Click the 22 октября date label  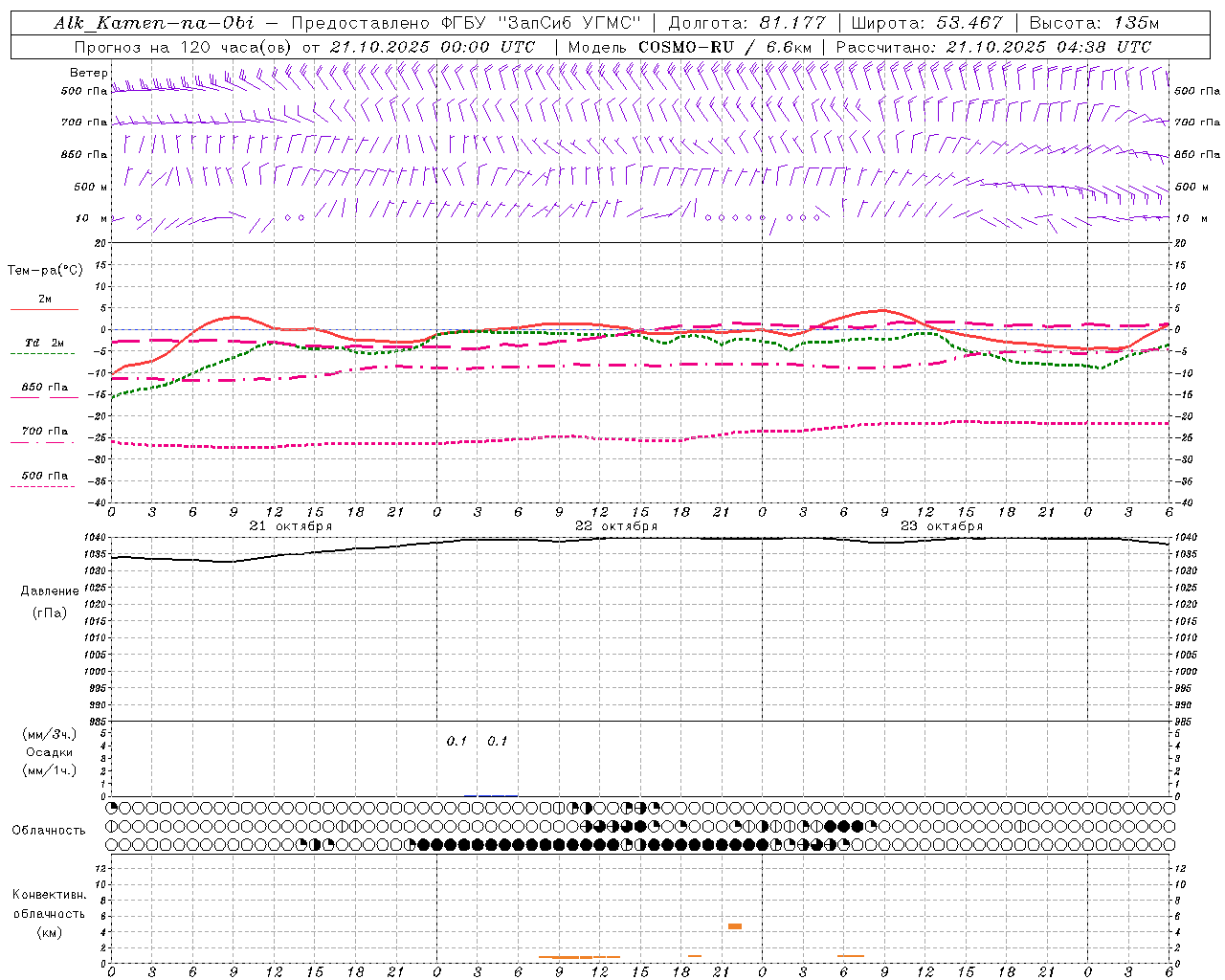(615, 526)
